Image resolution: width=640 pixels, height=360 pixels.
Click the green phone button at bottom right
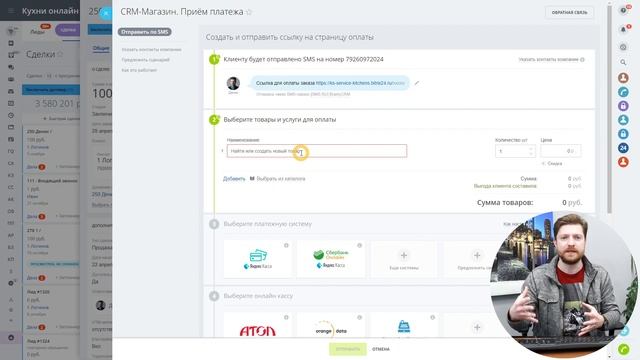tap(624, 349)
